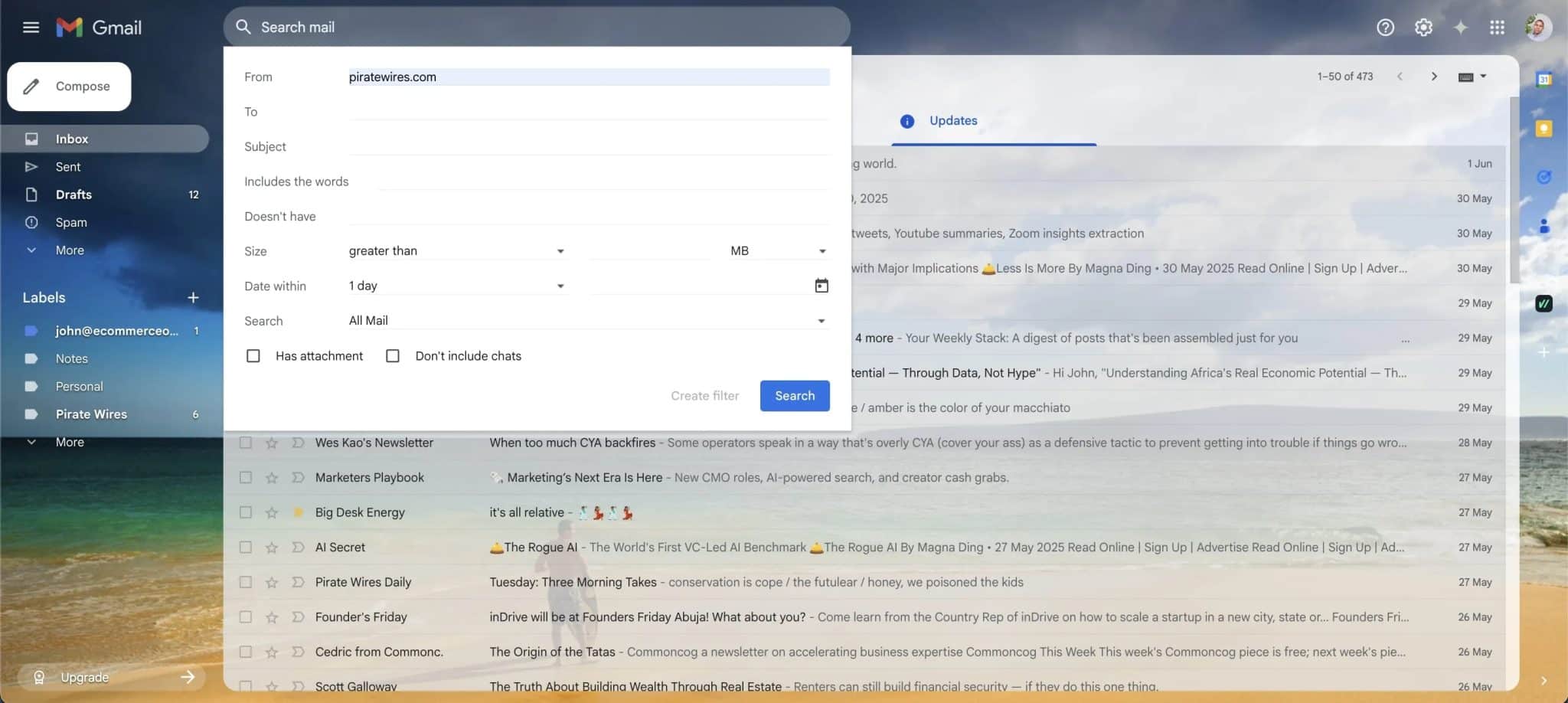Image resolution: width=1568 pixels, height=703 pixels.
Task: Open Gmail settings gear
Action: pos(1423,27)
